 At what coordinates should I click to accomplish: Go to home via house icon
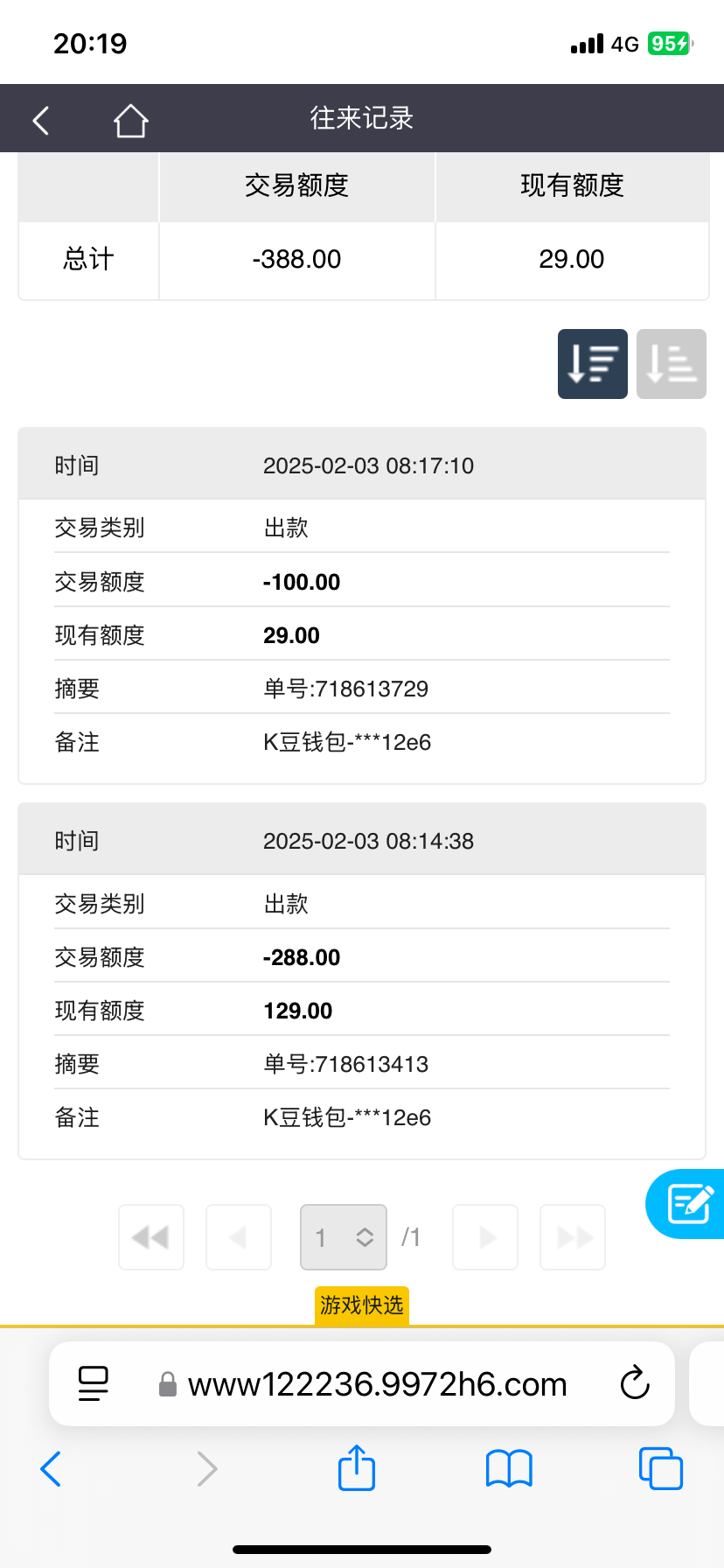[130, 120]
